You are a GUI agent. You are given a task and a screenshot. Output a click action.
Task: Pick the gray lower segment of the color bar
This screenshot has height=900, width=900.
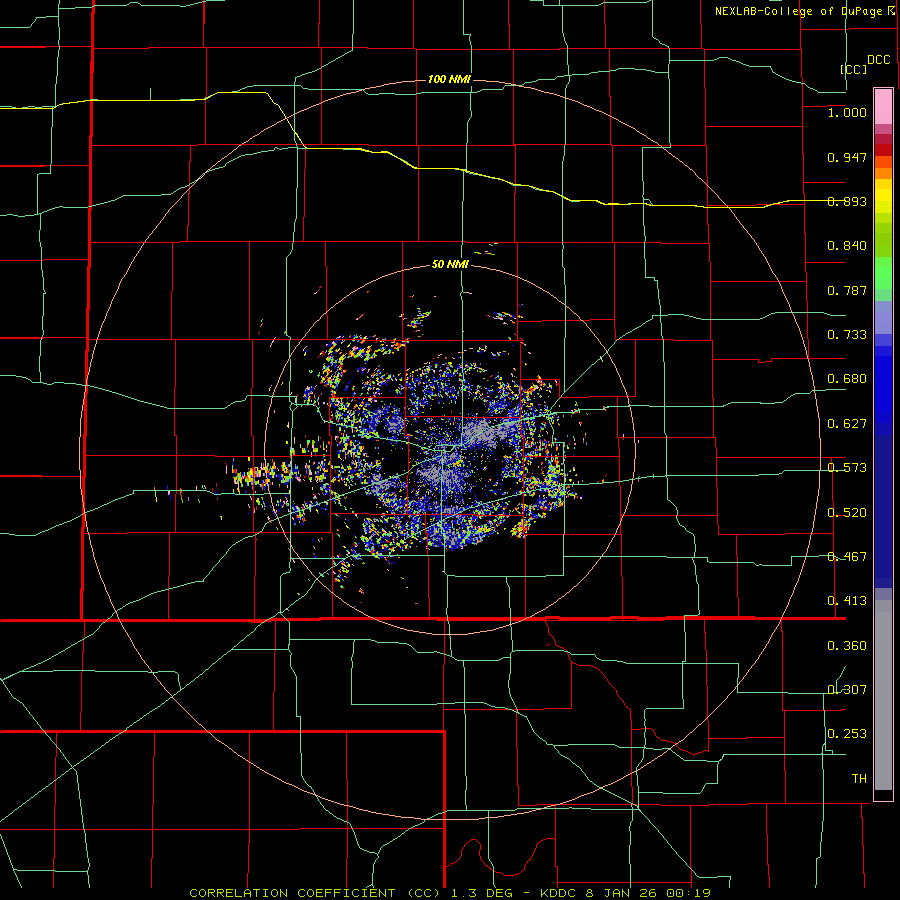(x=883, y=695)
